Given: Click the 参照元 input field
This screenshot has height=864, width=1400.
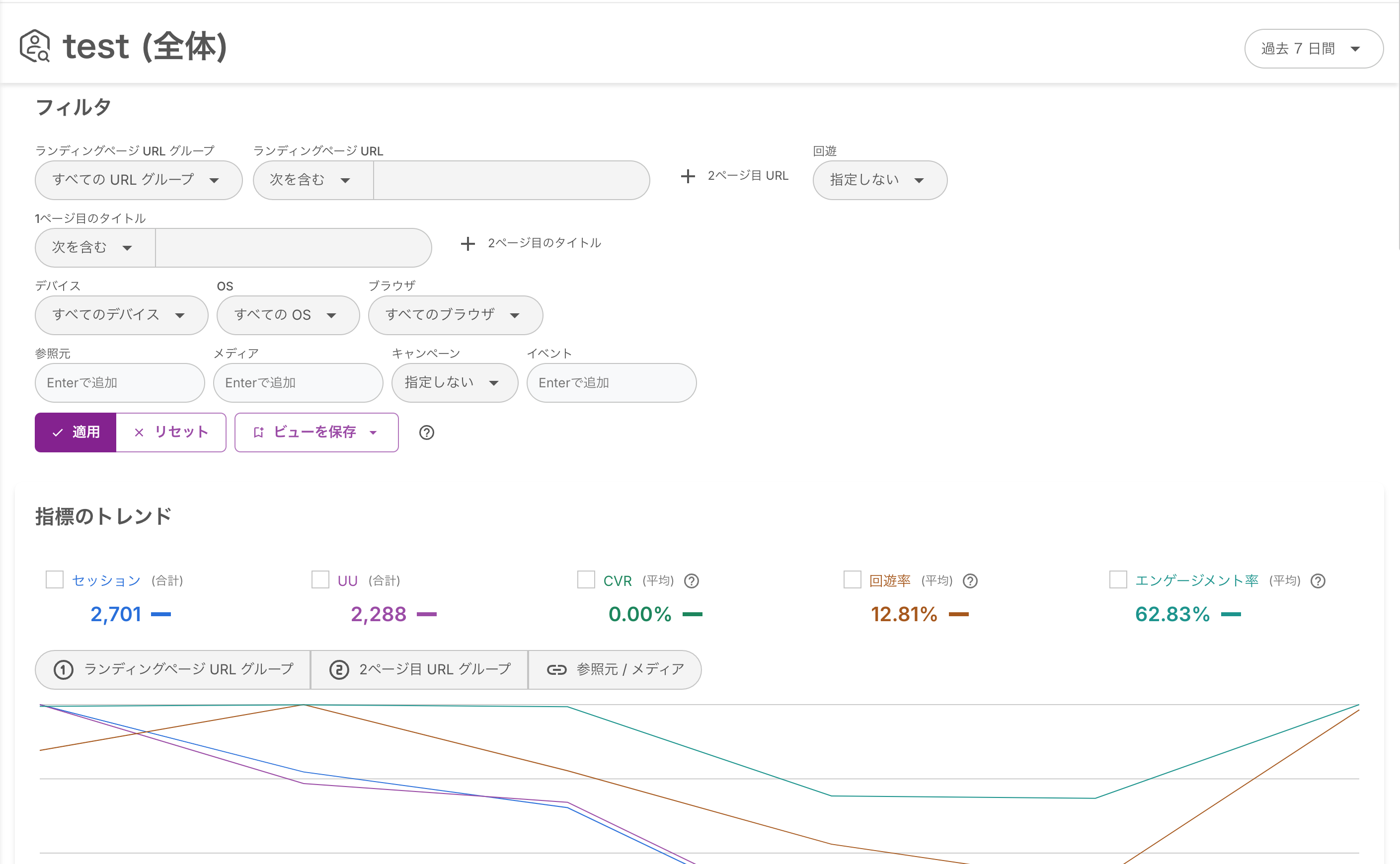Looking at the screenshot, I should pyautogui.click(x=119, y=383).
